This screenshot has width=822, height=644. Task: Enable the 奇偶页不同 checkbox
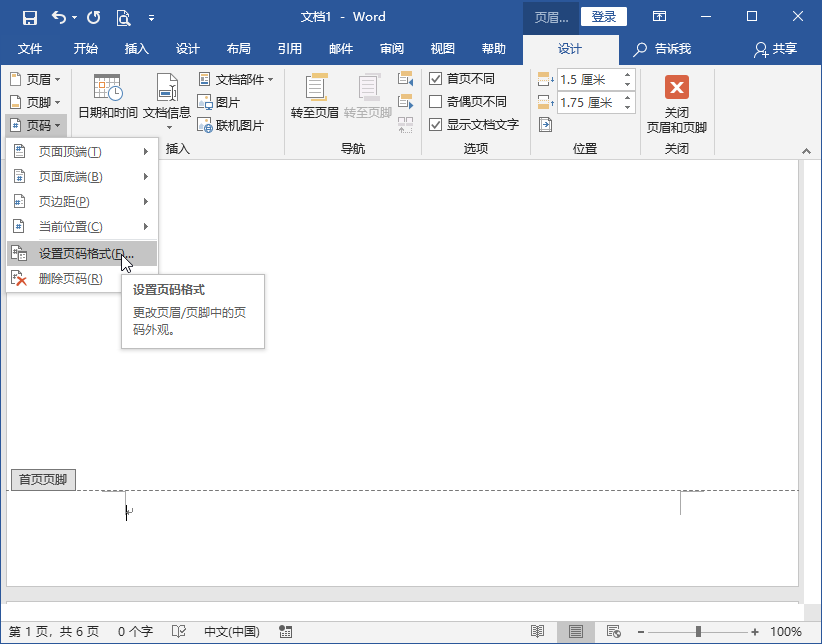click(436, 102)
